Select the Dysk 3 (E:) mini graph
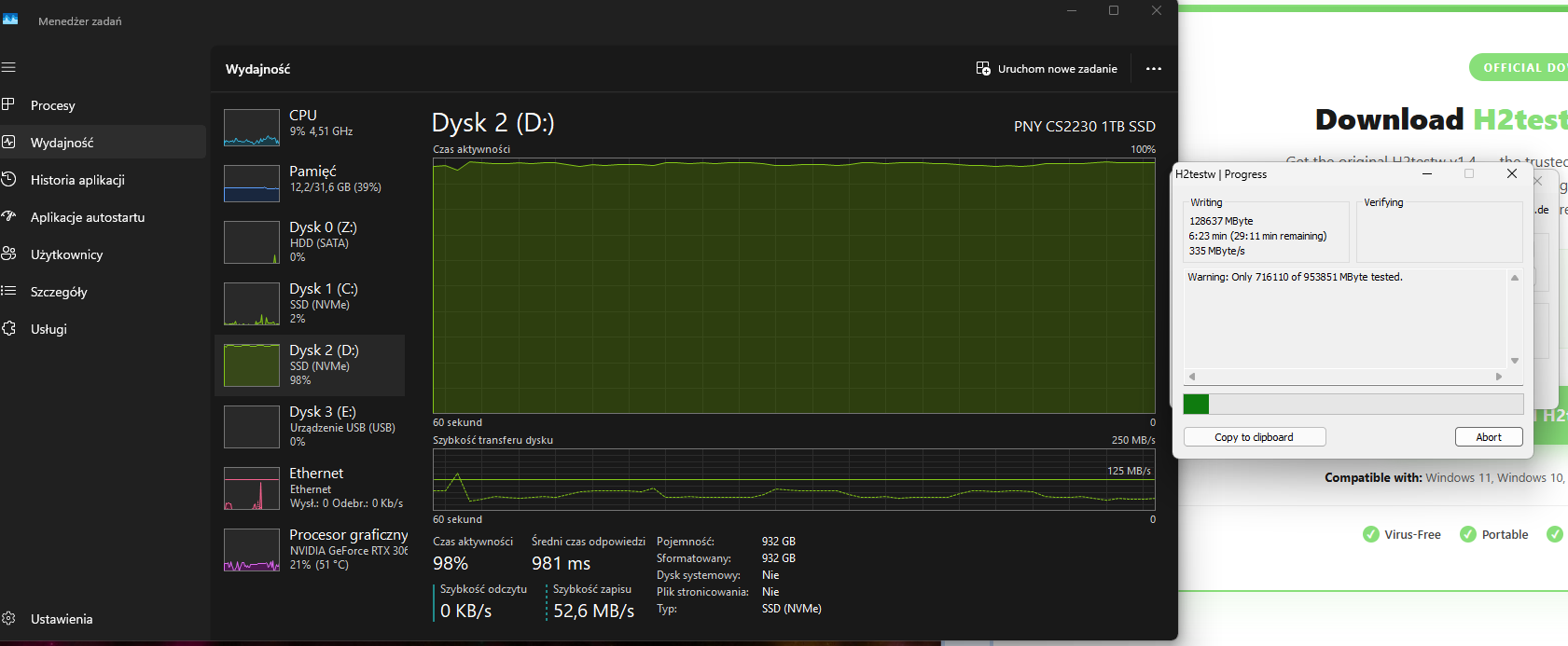Screen dimensions: 1568x646 click(x=252, y=427)
